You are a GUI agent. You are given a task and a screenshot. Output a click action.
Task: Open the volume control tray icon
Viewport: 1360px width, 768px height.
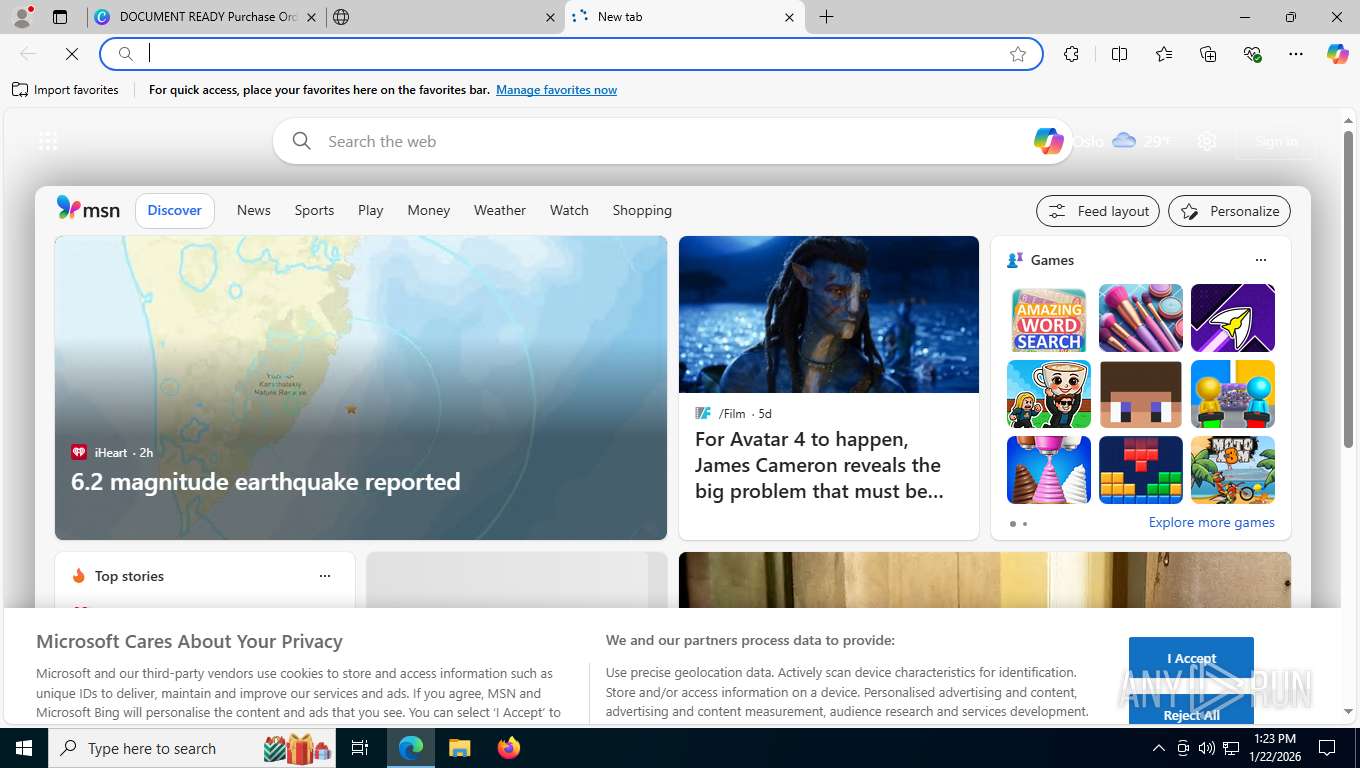[1207, 748]
